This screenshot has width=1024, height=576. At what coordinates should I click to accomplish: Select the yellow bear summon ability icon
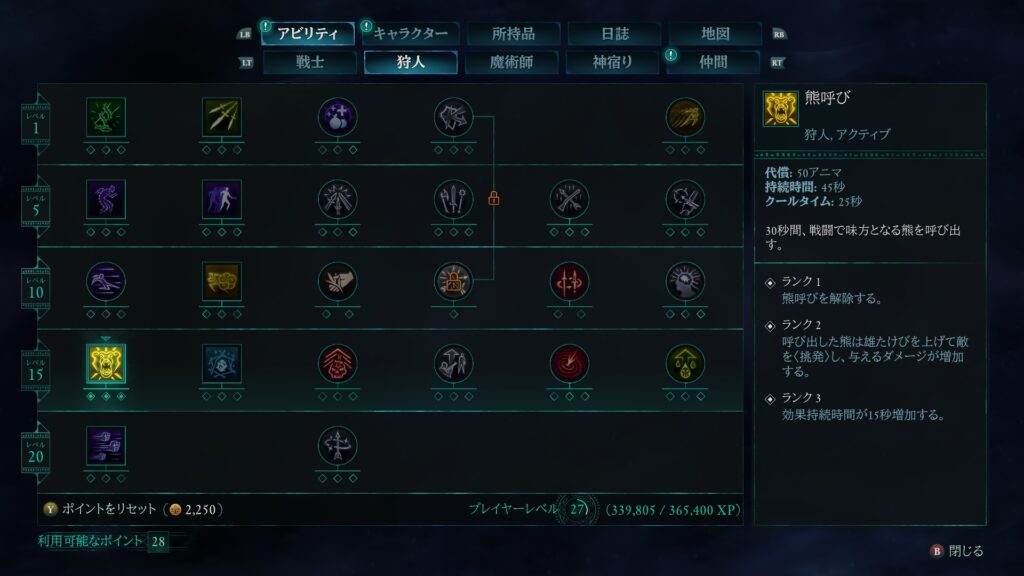[x=106, y=364]
